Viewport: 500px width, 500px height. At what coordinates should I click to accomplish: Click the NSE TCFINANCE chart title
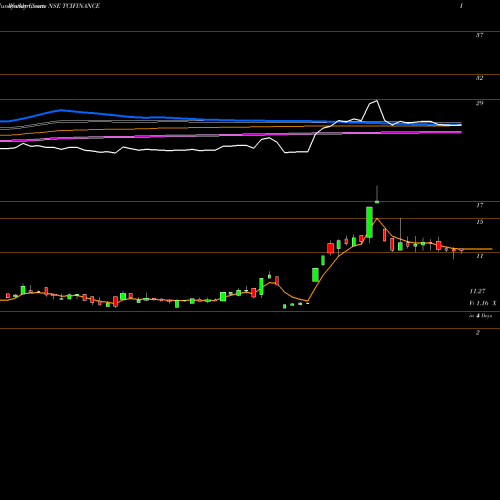pyautogui.click(x=74, y=6)
